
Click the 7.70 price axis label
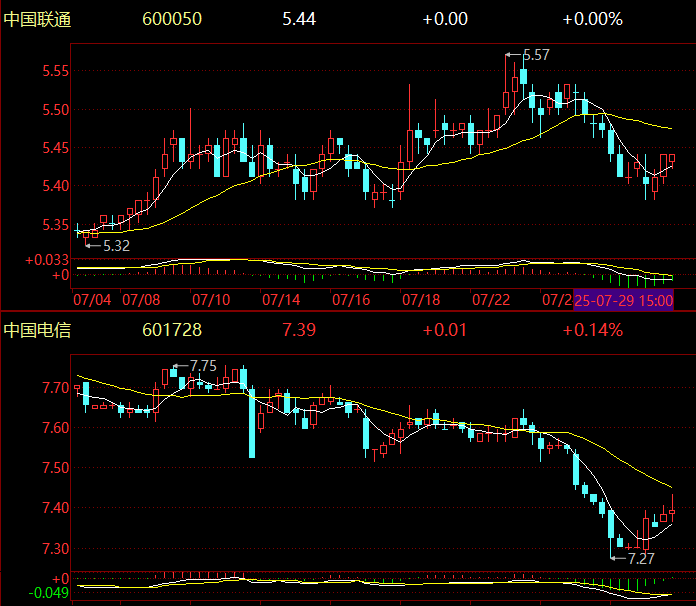point(55,388)
